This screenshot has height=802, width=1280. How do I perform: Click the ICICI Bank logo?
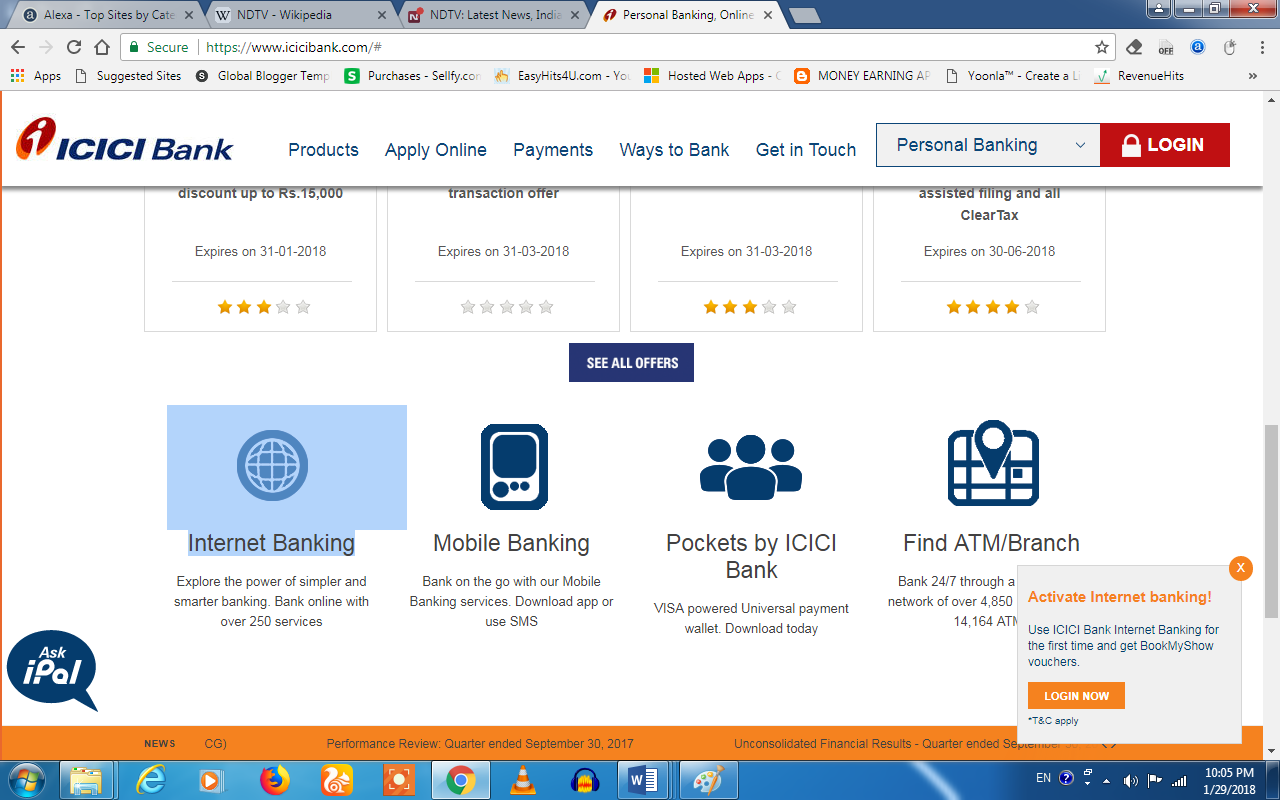pos(124,141)
